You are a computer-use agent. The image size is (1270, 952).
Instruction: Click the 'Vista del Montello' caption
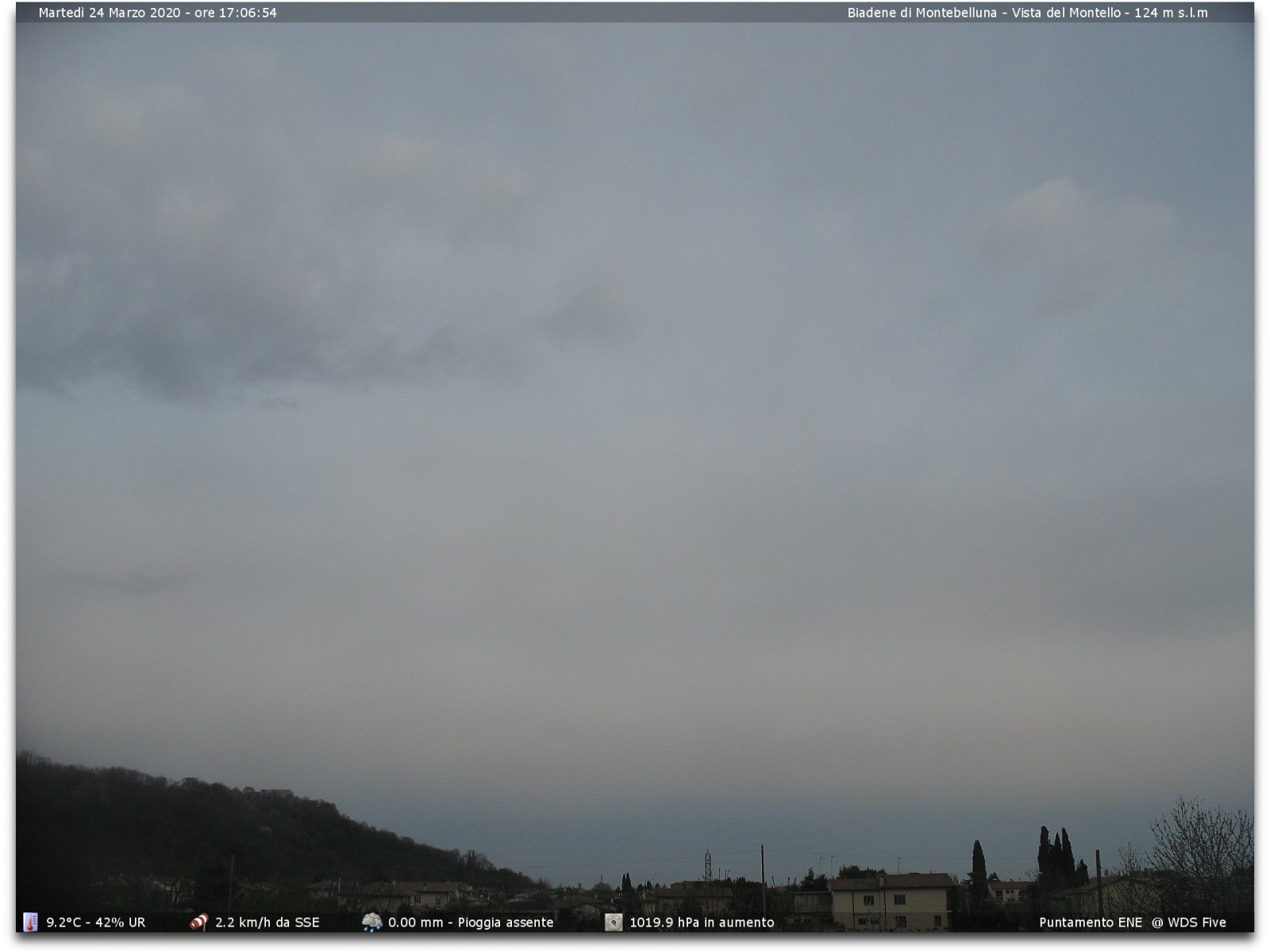[x=1066, y=13]
